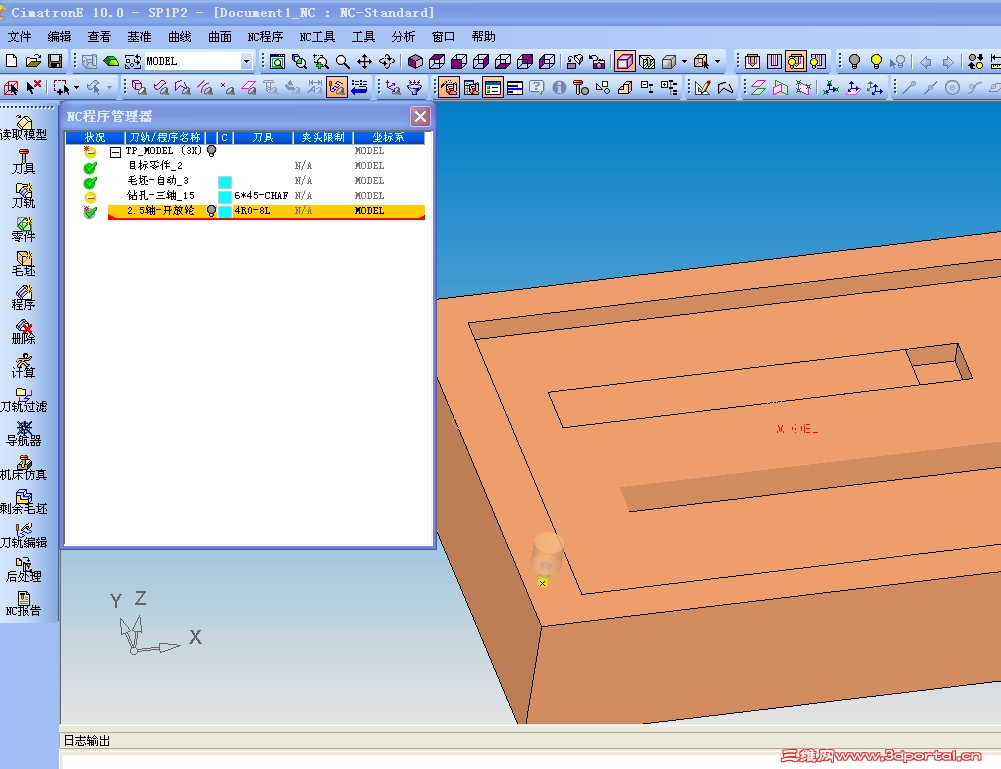Generate NC报告 report
The image size is (1001, 769).
(24, 604)
